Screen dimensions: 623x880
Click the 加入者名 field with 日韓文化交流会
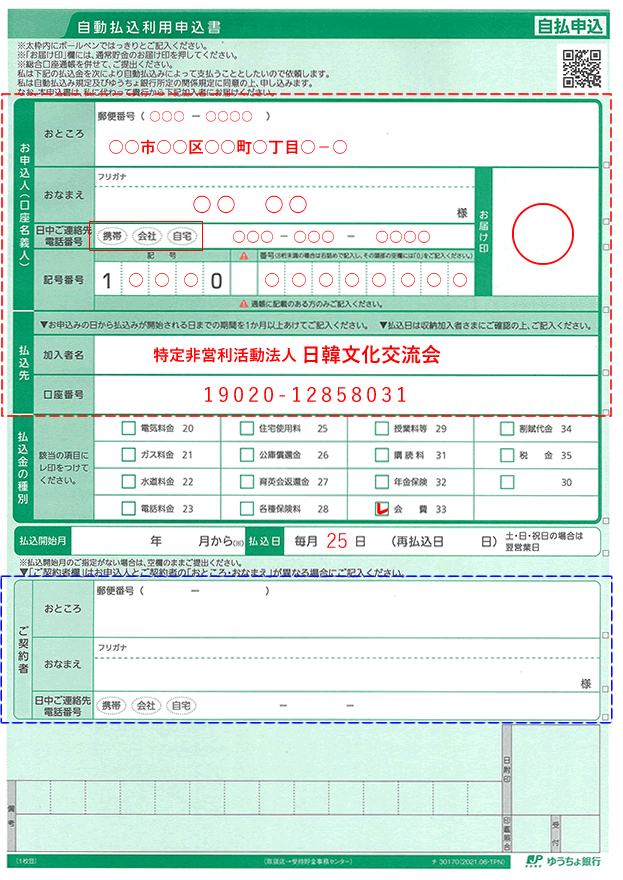click(346, 355)
